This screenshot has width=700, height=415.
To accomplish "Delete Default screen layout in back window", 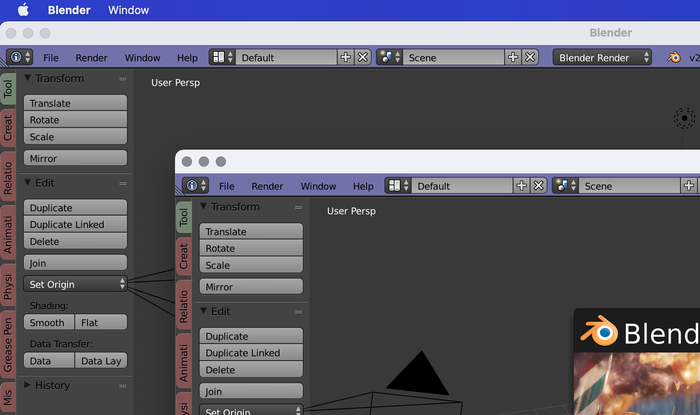I will pos(362,57).
